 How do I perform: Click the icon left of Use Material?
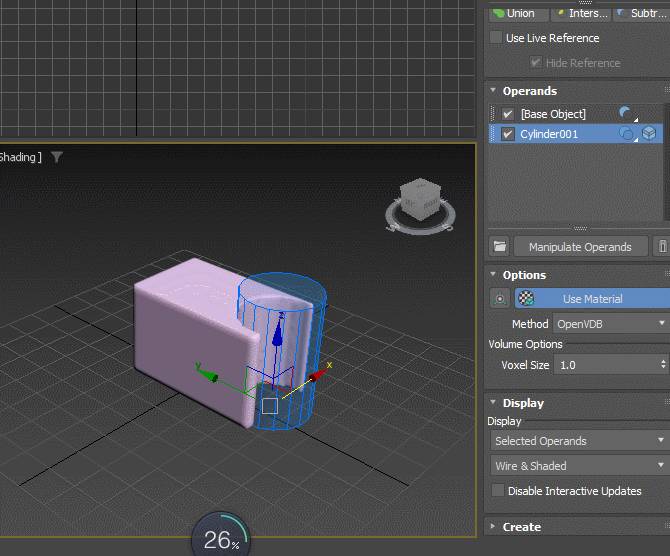500,299
